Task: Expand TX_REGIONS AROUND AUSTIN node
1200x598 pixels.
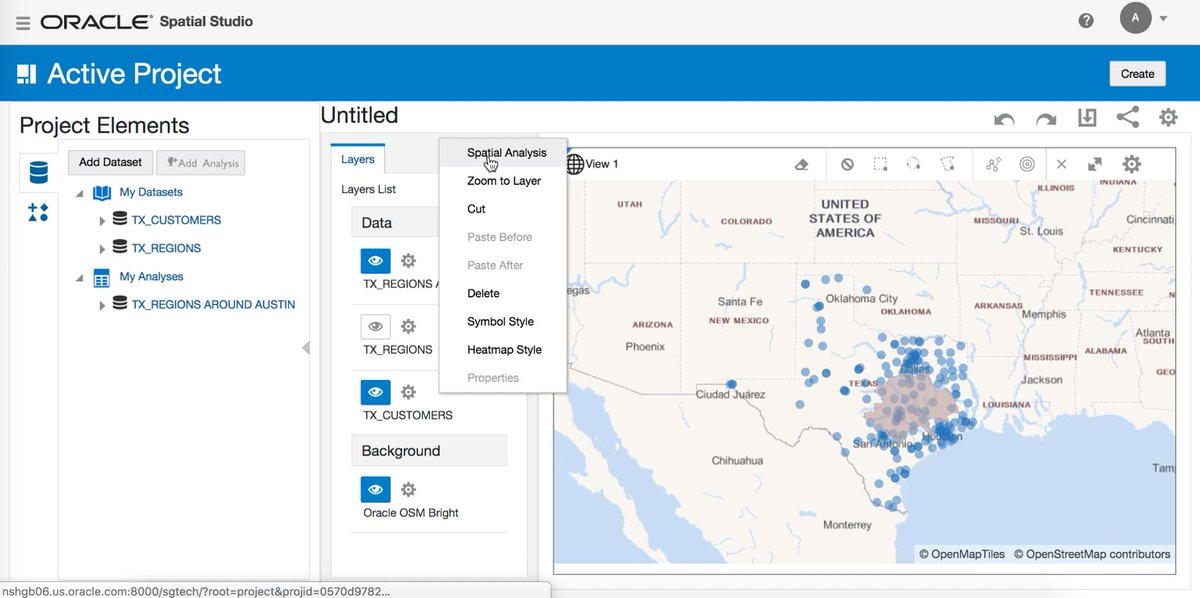Action: point(102,305)
